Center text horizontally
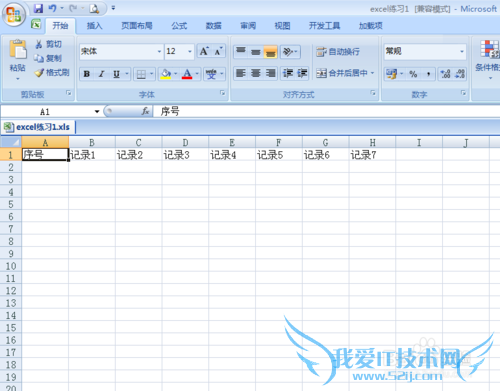 [256, 73]
